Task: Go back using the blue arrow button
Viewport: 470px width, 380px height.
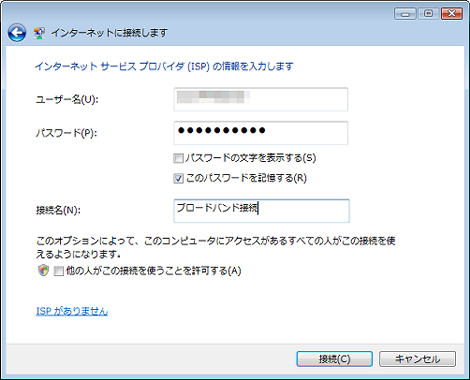Action: click(17, 33)
